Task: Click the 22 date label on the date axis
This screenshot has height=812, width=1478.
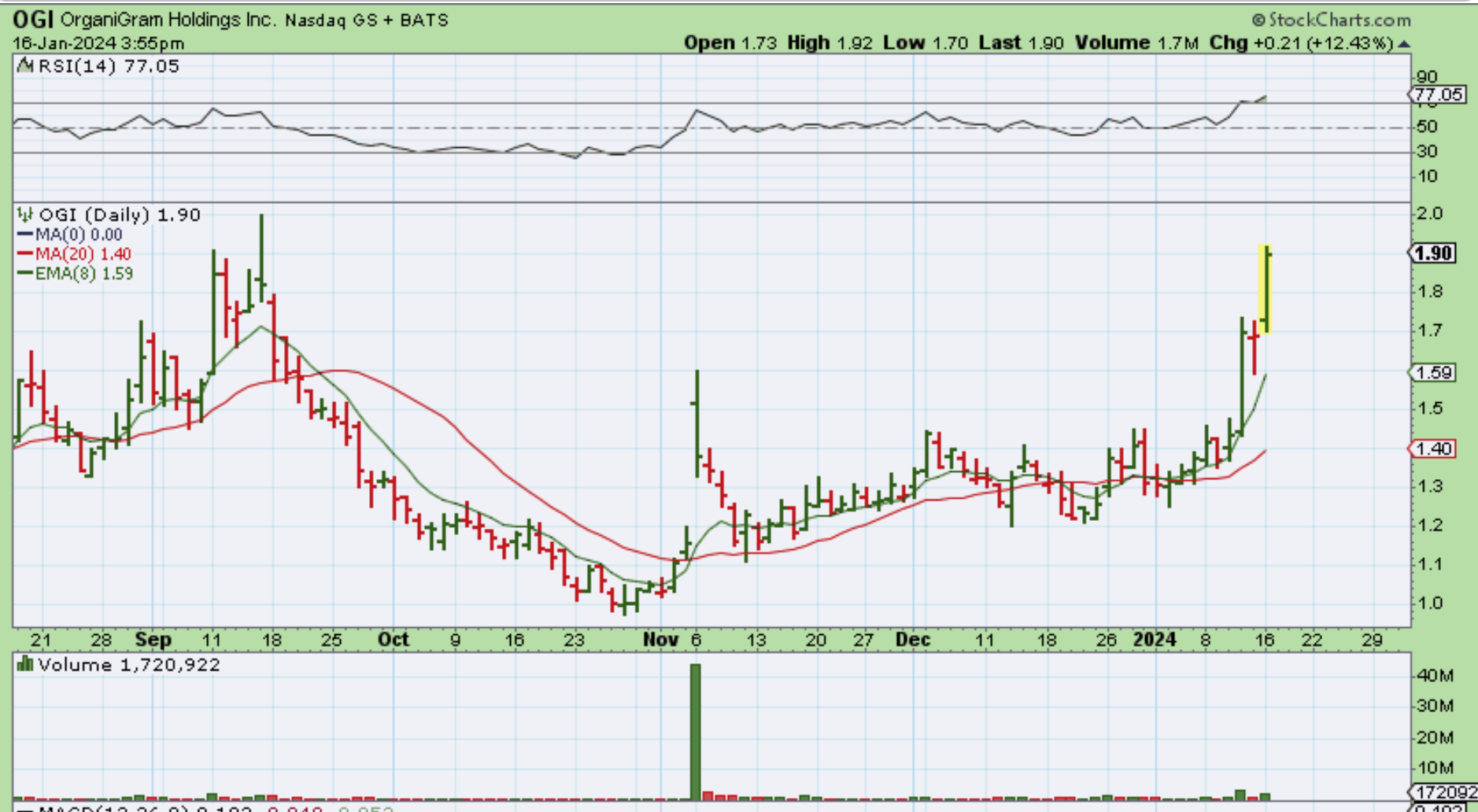Action: (1312, 640)
